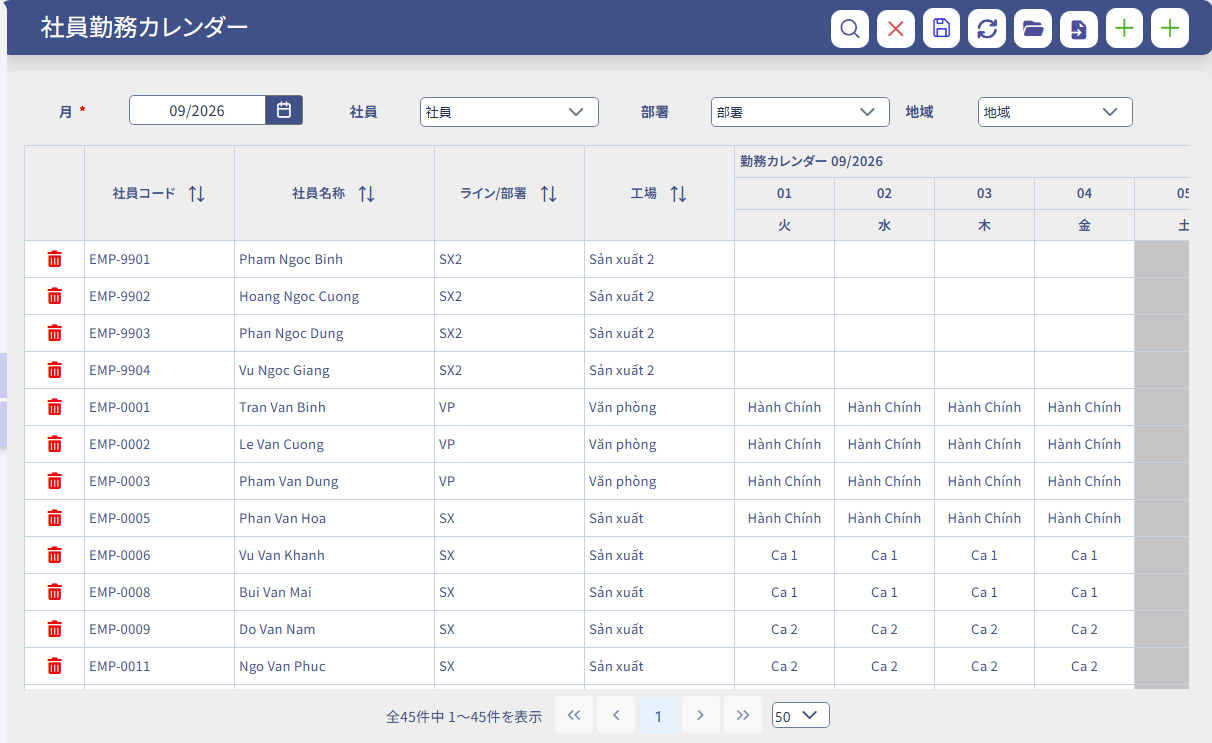This screenshot has width=1212, height=743.
Task: Delete the EMP-9901 Pham Ngoc Binh row
Action: point(55,259)
